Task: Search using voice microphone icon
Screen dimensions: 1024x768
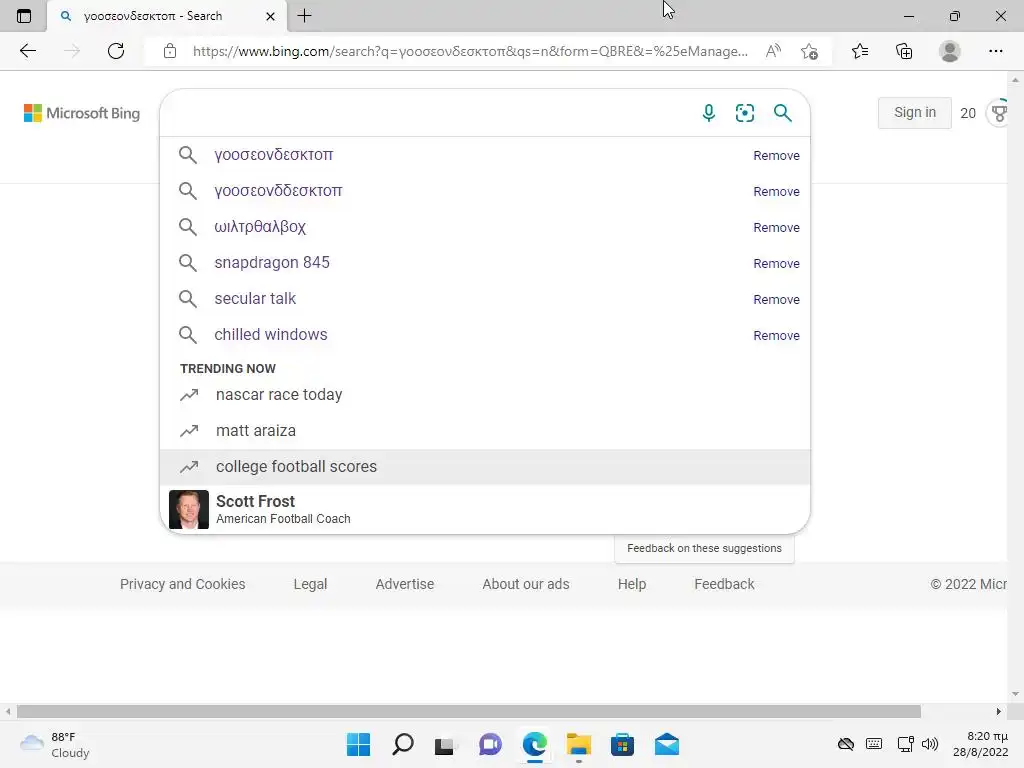Action: click(709, 113)
